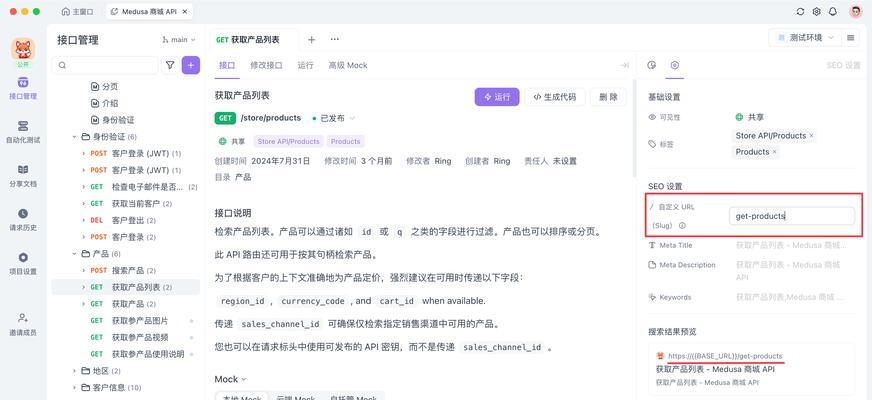872x400 pixels.
Task: Expand the Mock section dropdown
Action: point(231,379)
